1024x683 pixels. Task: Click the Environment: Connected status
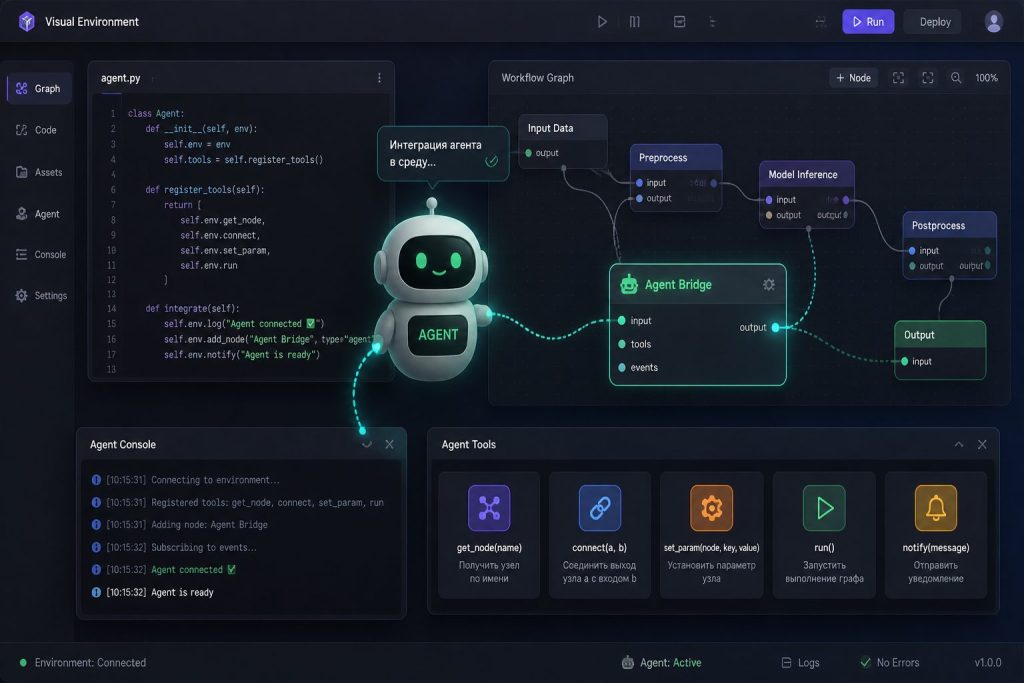click(x=82, y=662)
